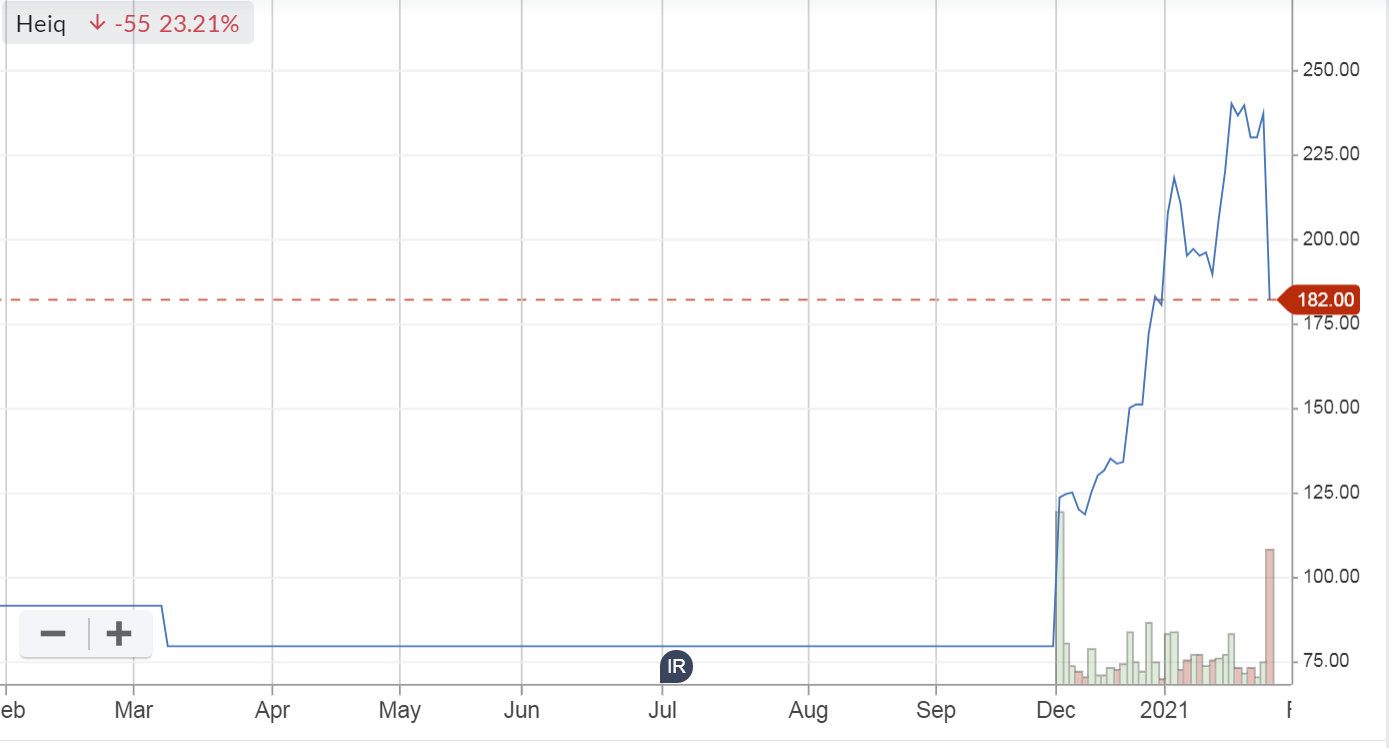Click the zoom out minus button

point(53,634)
